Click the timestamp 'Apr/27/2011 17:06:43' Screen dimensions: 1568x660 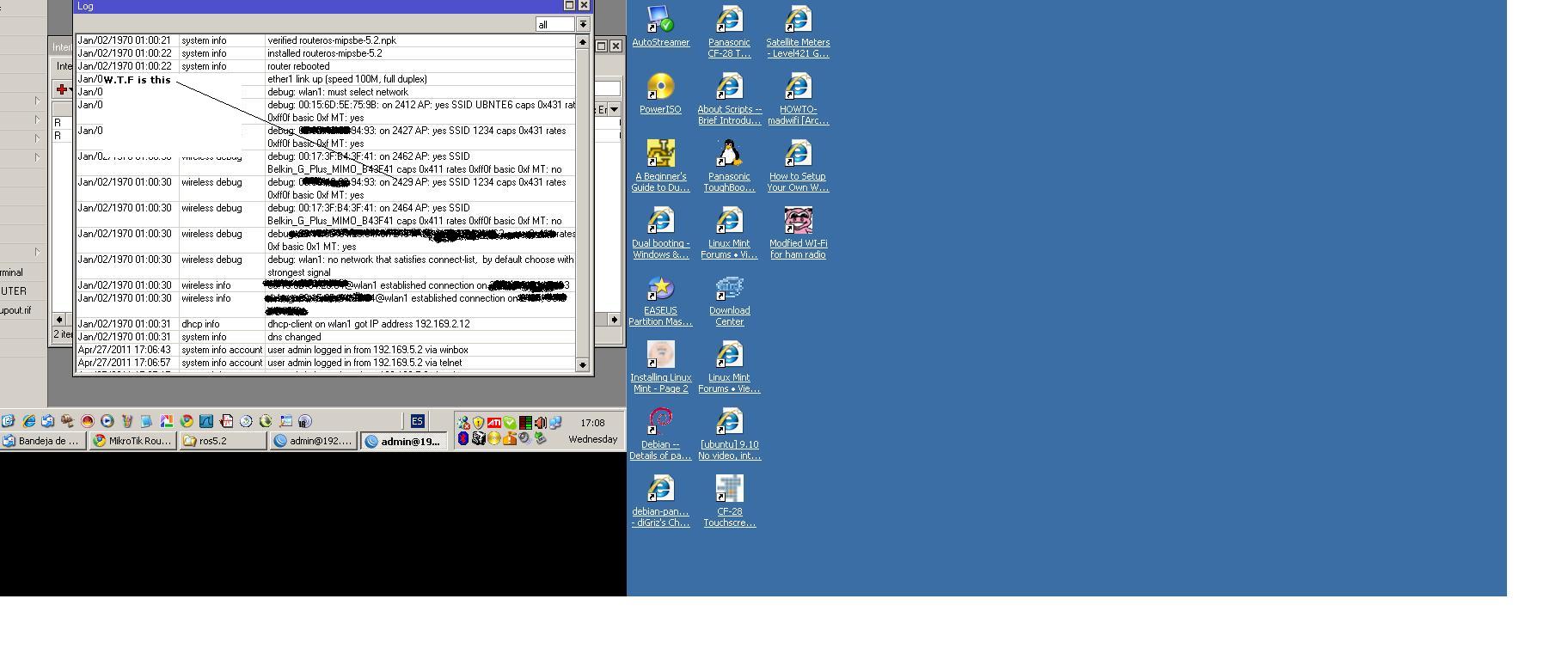[125, 350]
